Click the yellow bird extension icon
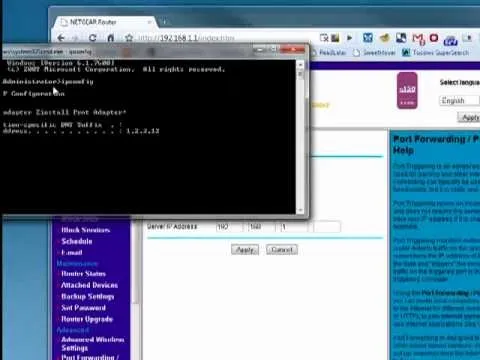 (385, 38)
